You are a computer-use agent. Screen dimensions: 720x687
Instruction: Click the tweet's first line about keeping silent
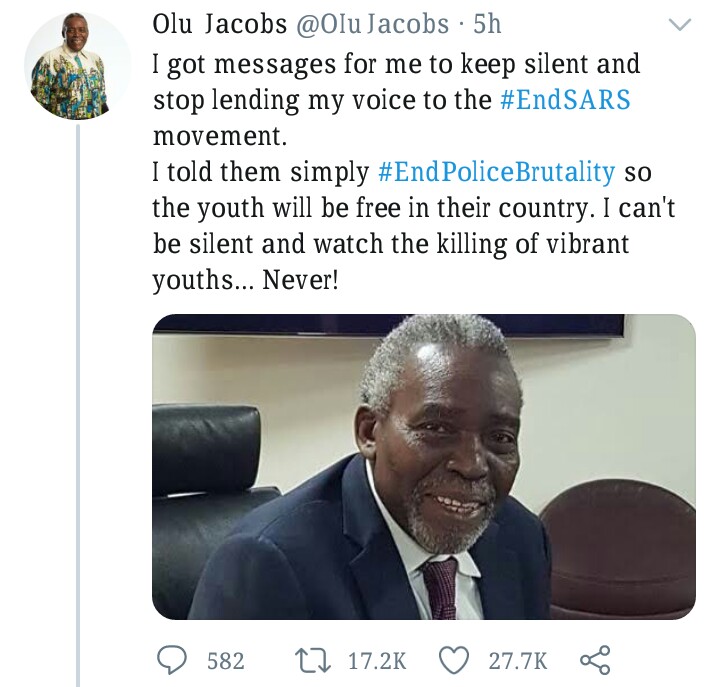click(396, 65)
